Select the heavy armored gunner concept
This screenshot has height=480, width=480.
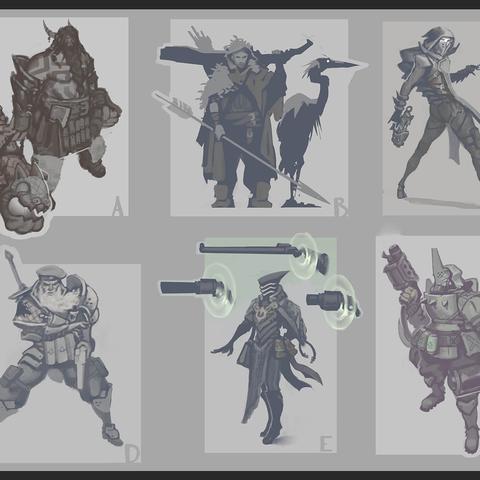[433, 347]
